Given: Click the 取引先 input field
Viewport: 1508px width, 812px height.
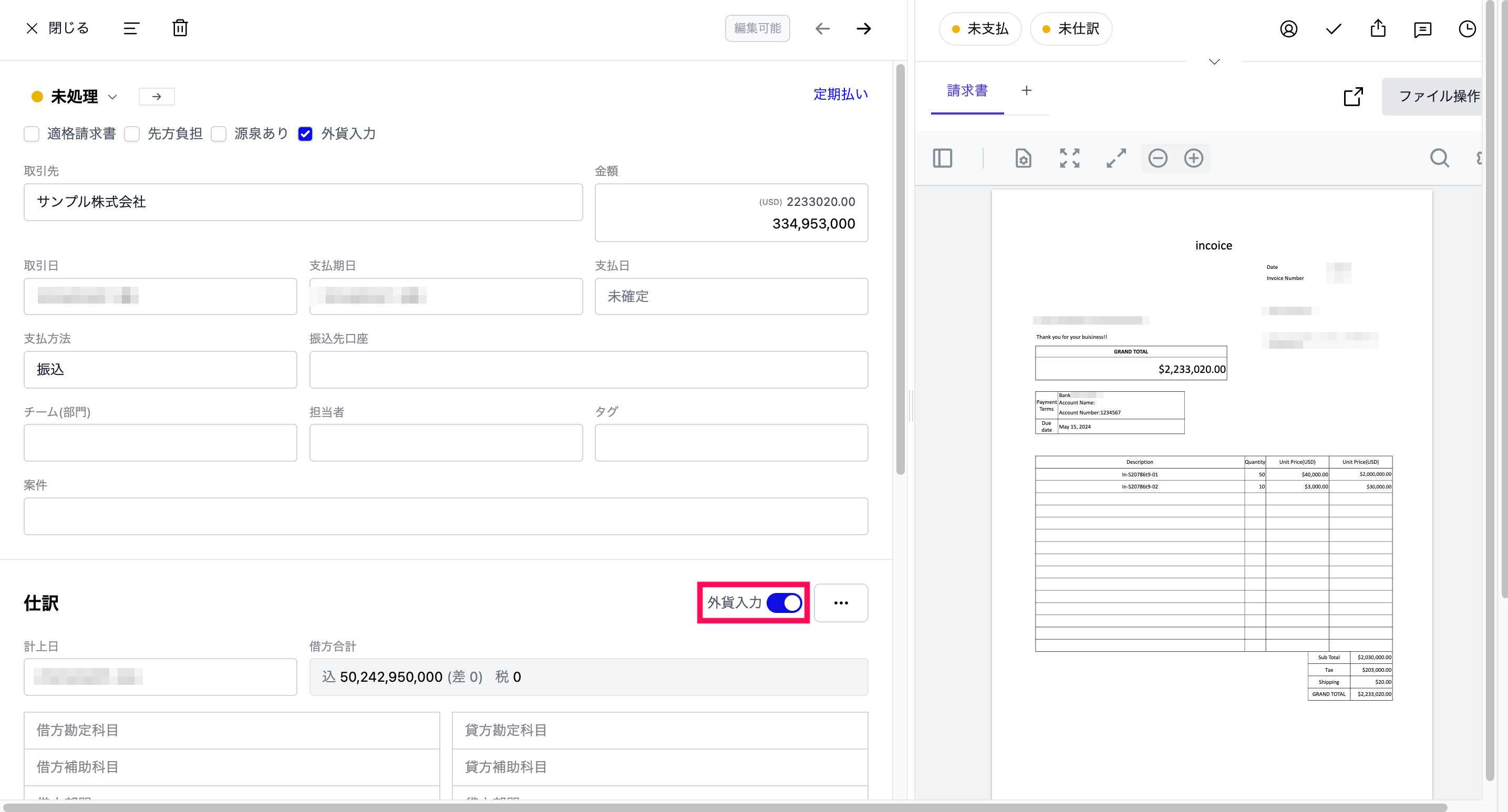Looking at the screenshot, I should coord(303,202).
